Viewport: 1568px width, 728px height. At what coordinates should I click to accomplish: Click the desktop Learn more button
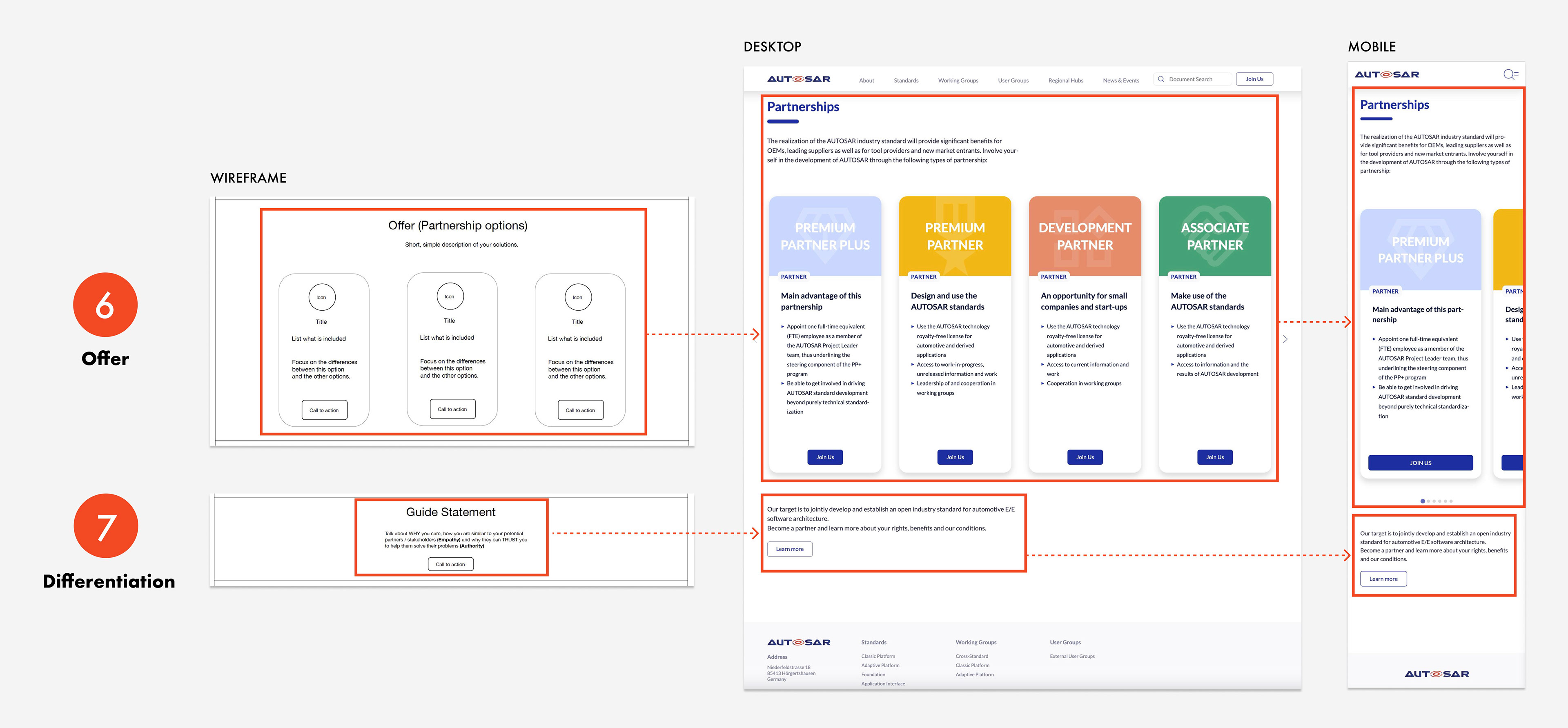coord(789,549)
